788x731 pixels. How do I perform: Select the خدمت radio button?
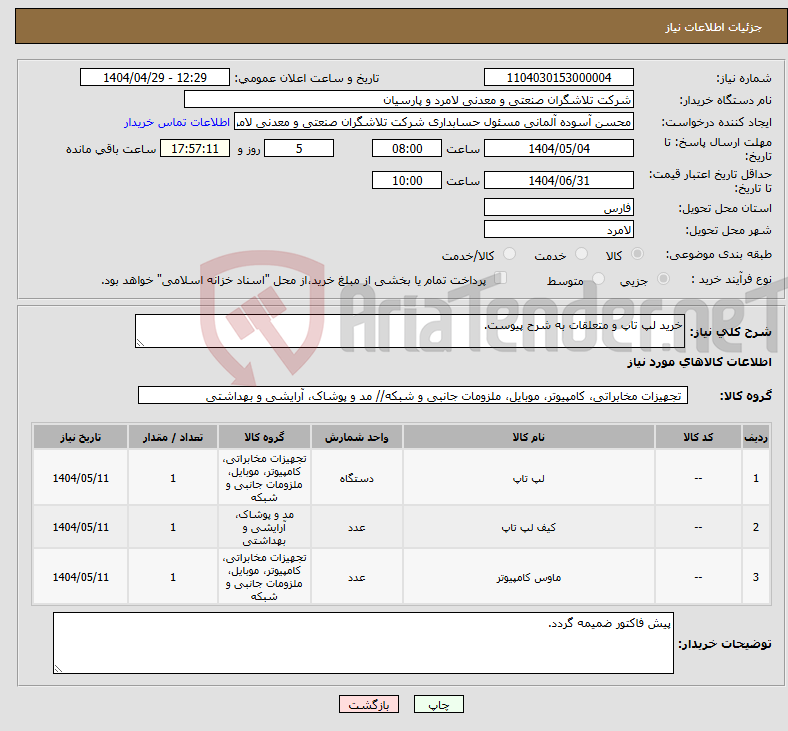point(581,254)
